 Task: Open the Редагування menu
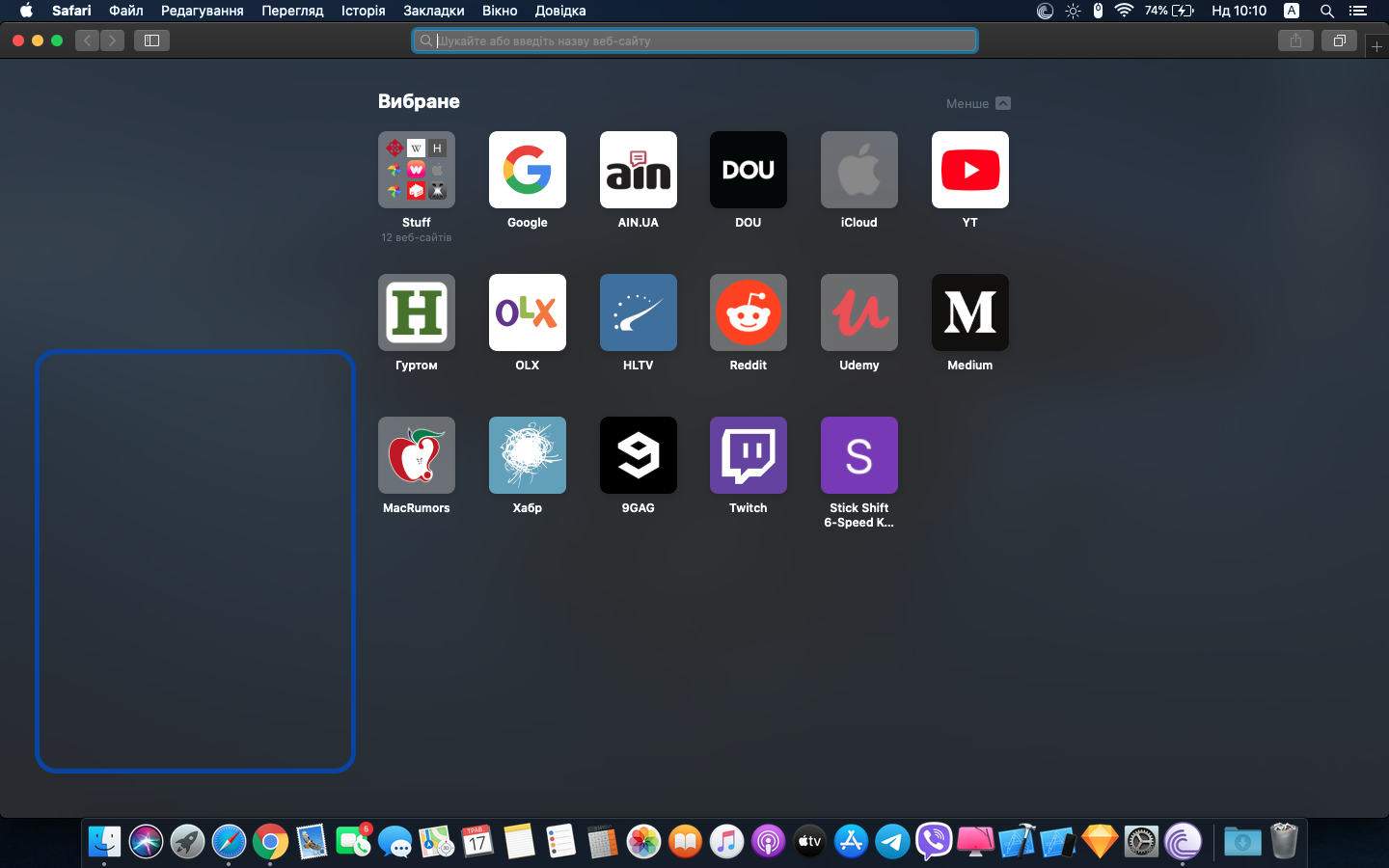click(x=202, y=11)
